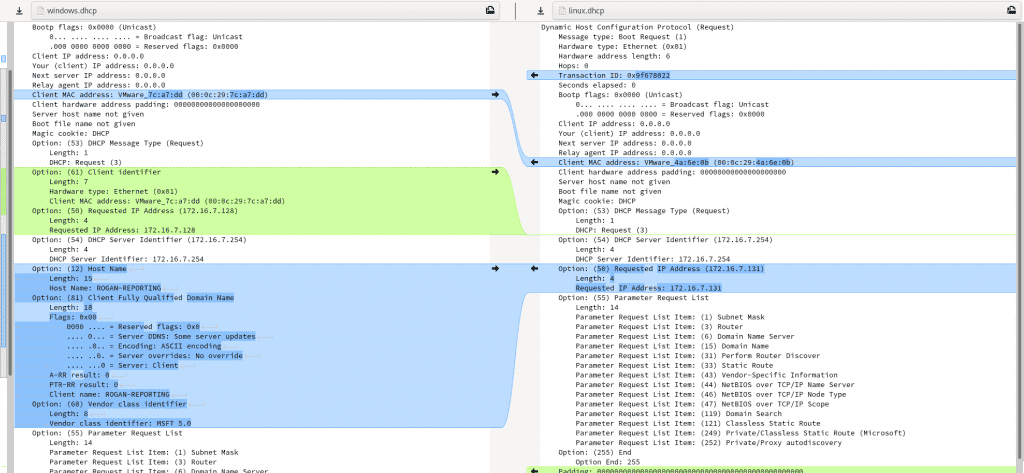Pull Transaction ID line into left pane
Screen dimensions: 1024x473
pos(534,75)
